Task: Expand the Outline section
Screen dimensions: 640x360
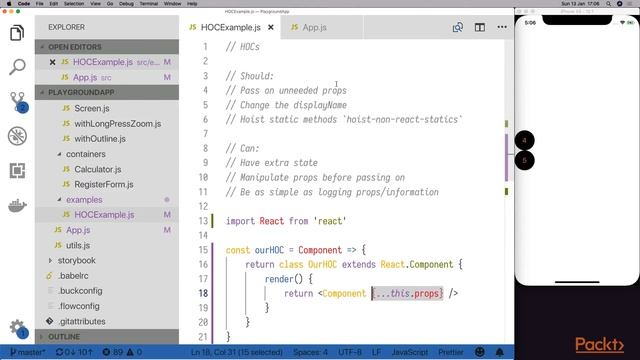Action: pyautogui.click(x=107, y=337)
